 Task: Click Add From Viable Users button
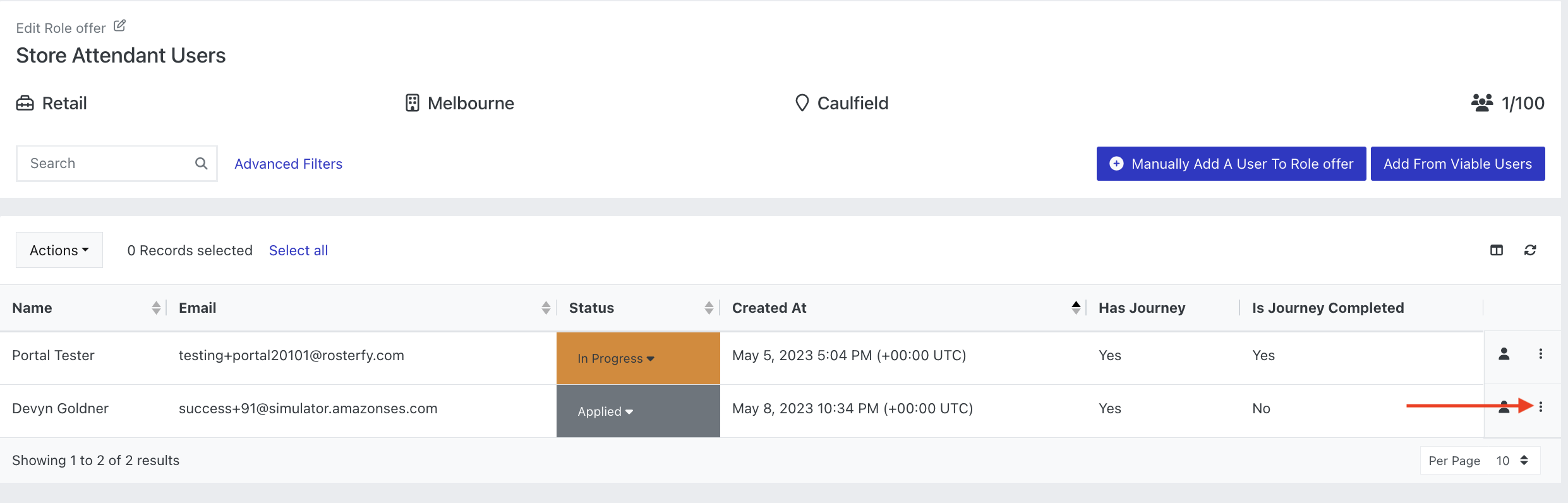1457,164
